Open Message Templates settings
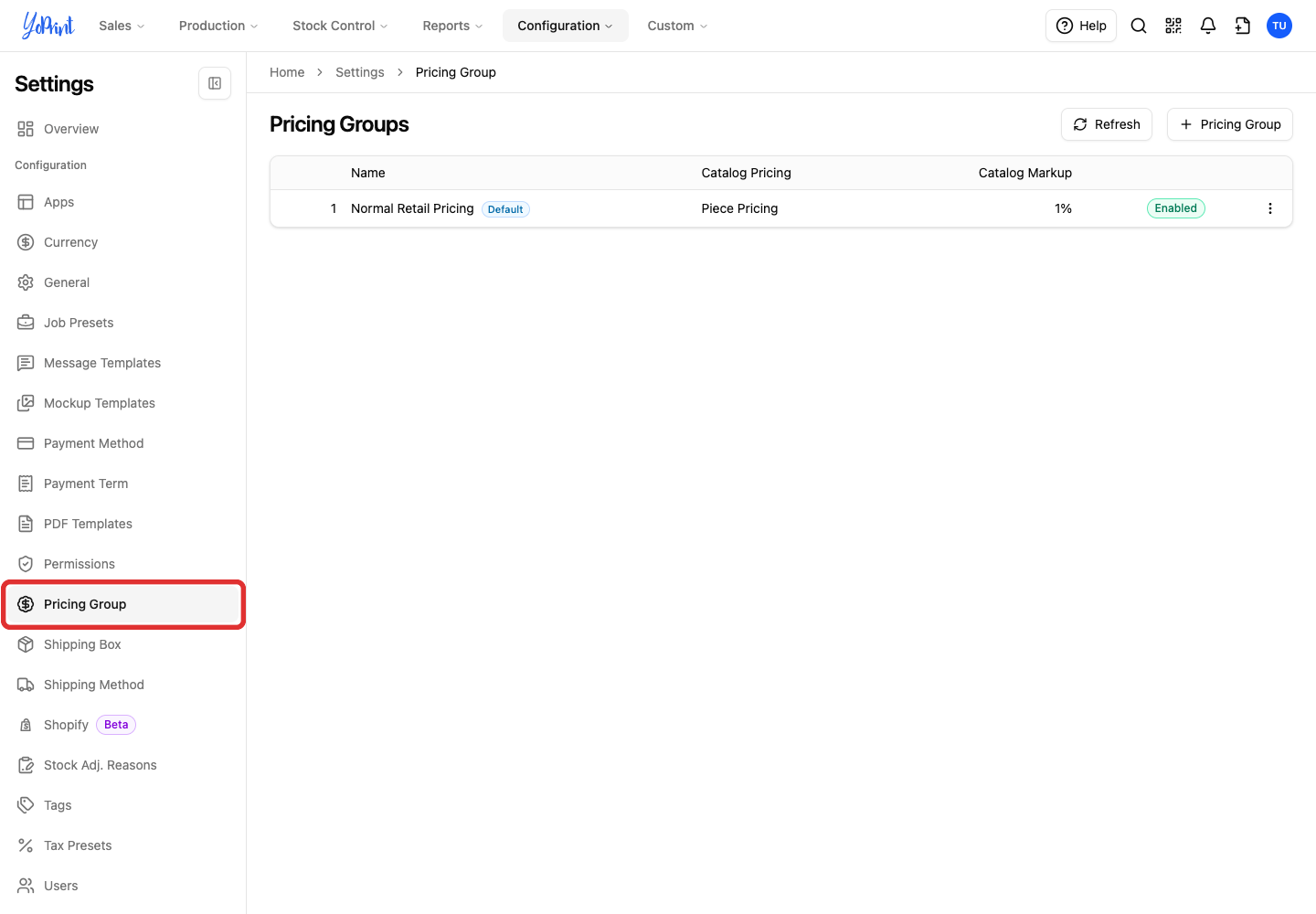Screen dimensions: 1316x914 (x=122, y=363)
